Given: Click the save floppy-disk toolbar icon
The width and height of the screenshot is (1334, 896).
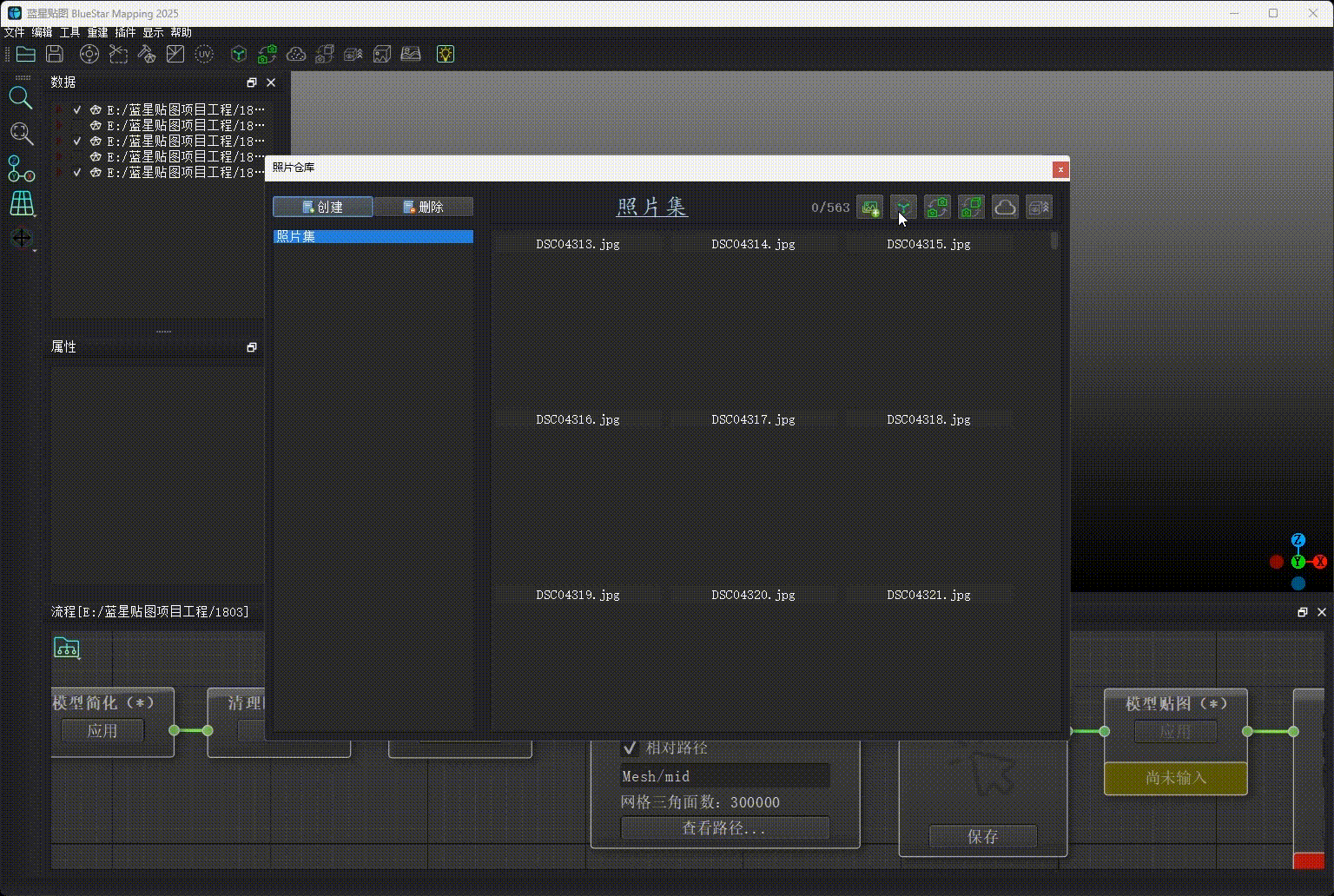Looking at the screenshot, I should [55, 54].
